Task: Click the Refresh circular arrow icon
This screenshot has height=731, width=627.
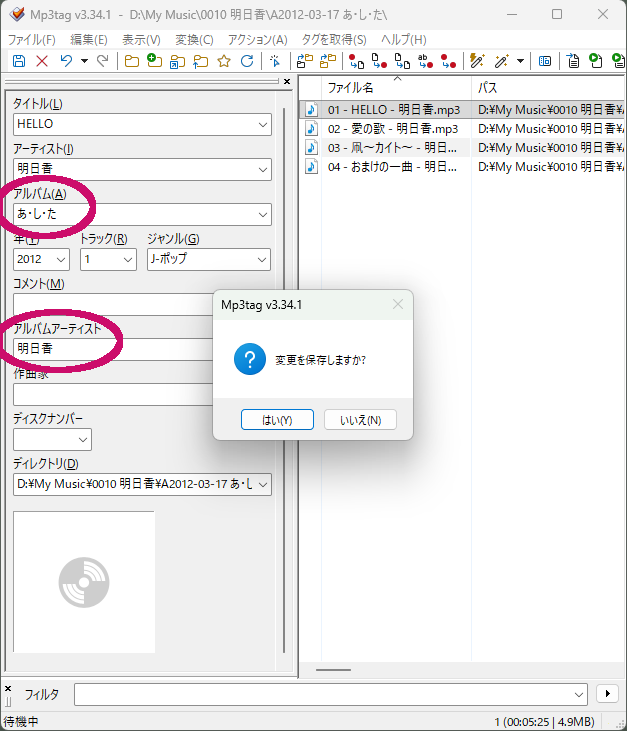Action: [247, 61]
